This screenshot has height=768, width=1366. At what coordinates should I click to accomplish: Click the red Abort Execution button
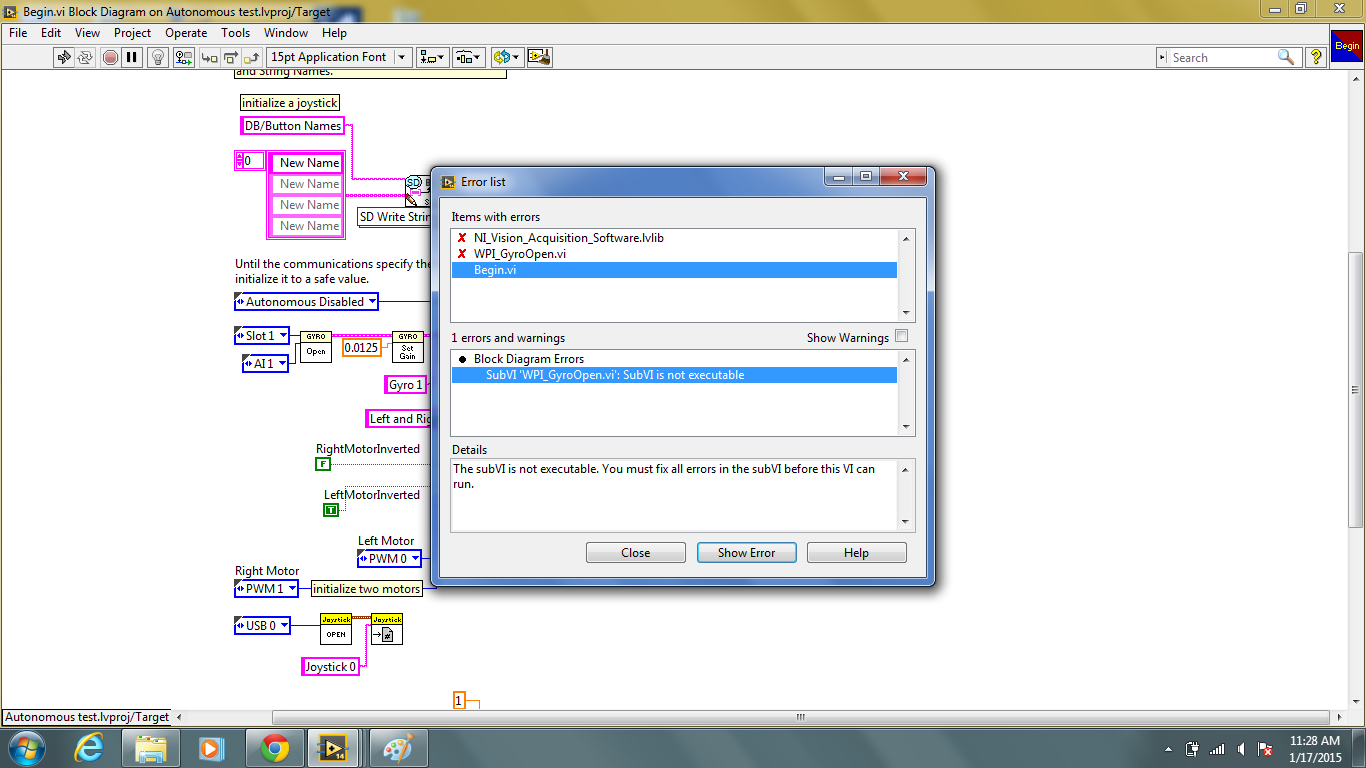click(110, 57)
